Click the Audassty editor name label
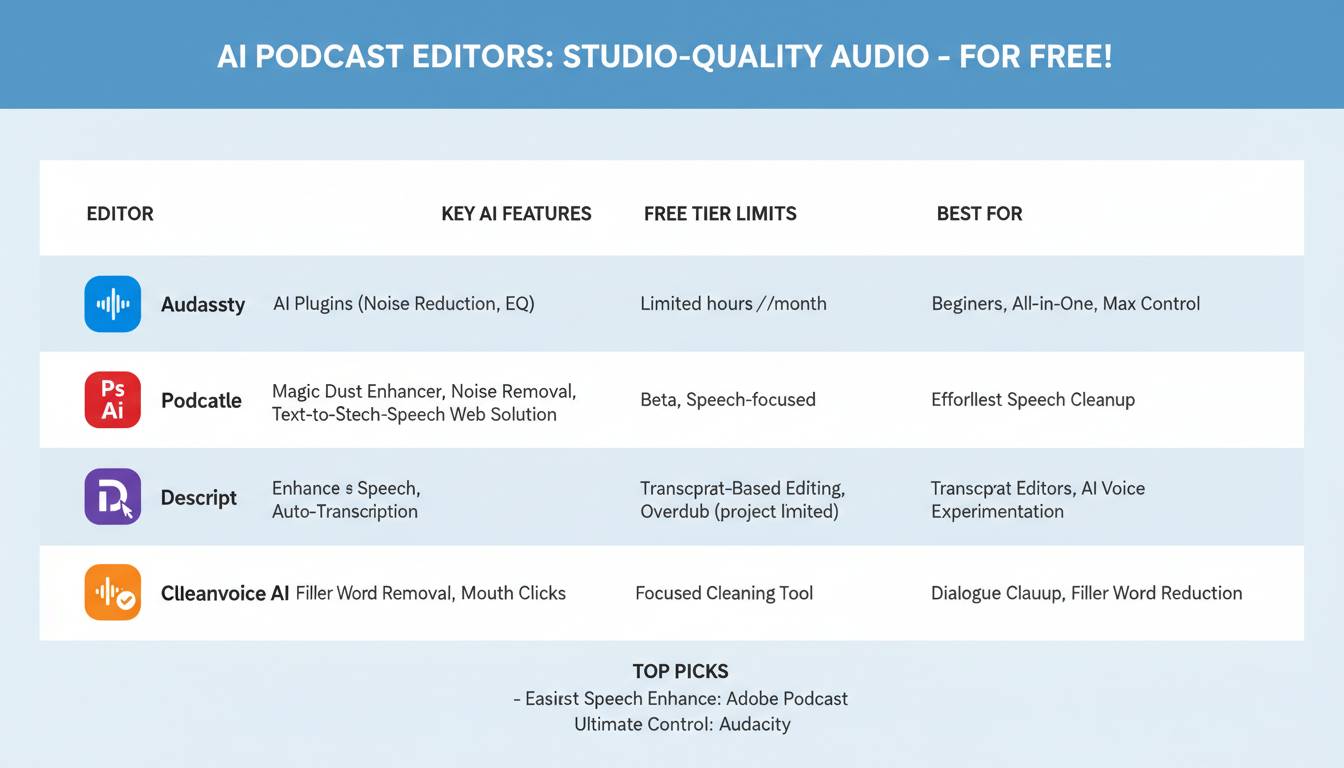 point(203,304)
